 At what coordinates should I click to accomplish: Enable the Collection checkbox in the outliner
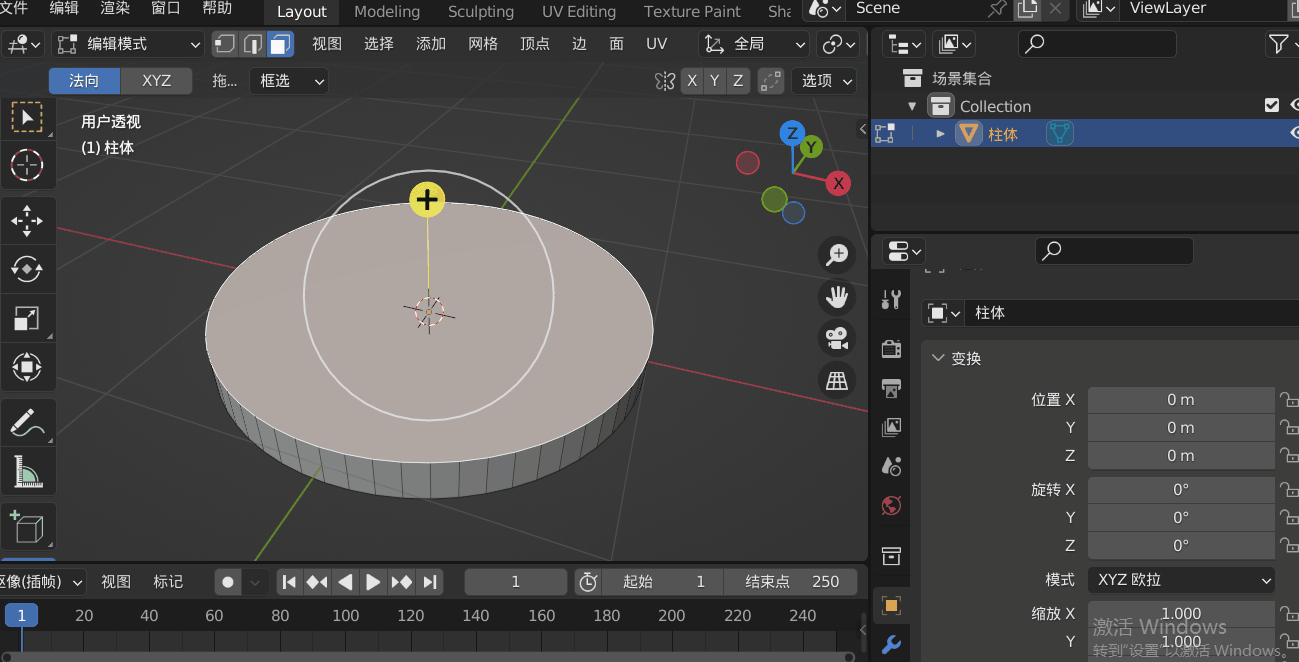(1272, 105)
